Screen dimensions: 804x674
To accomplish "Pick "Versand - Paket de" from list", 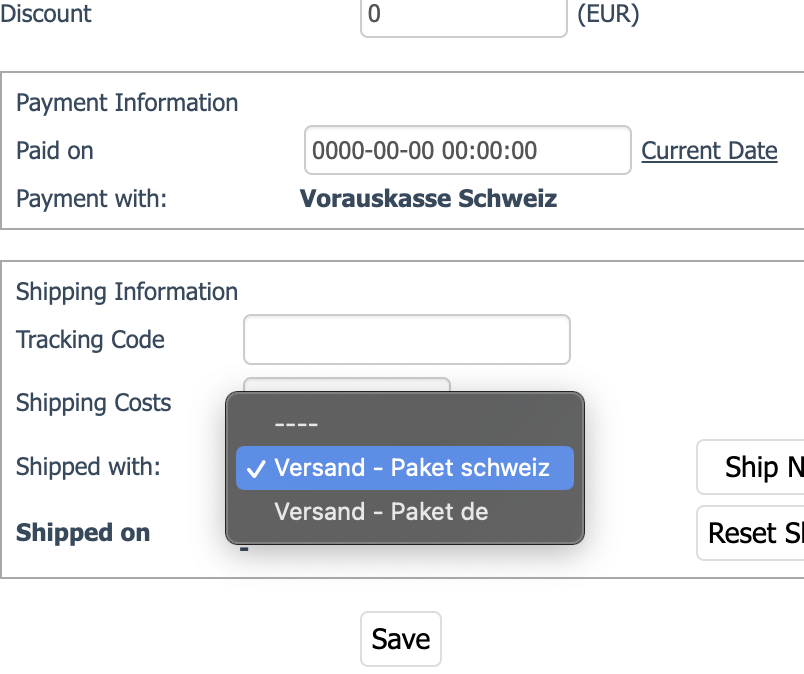I will pyautogui.click(x=381, y=512).
